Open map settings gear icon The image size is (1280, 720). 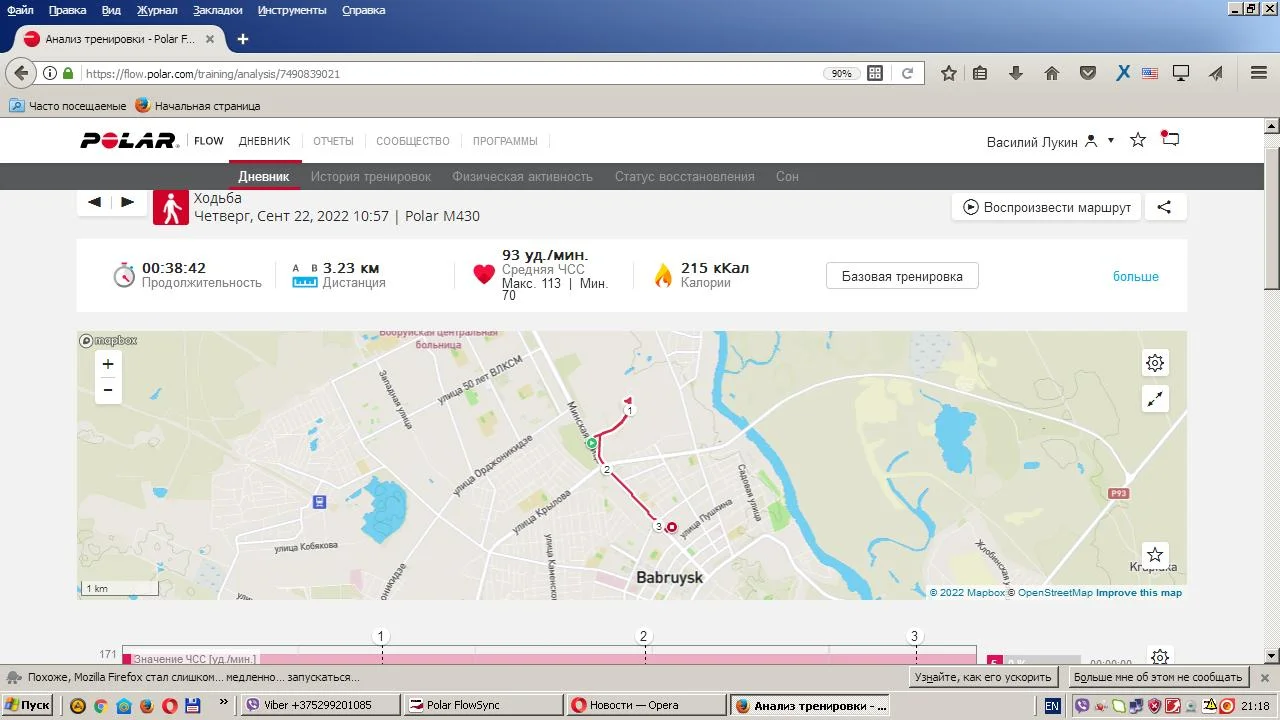tap(1155, 363)
